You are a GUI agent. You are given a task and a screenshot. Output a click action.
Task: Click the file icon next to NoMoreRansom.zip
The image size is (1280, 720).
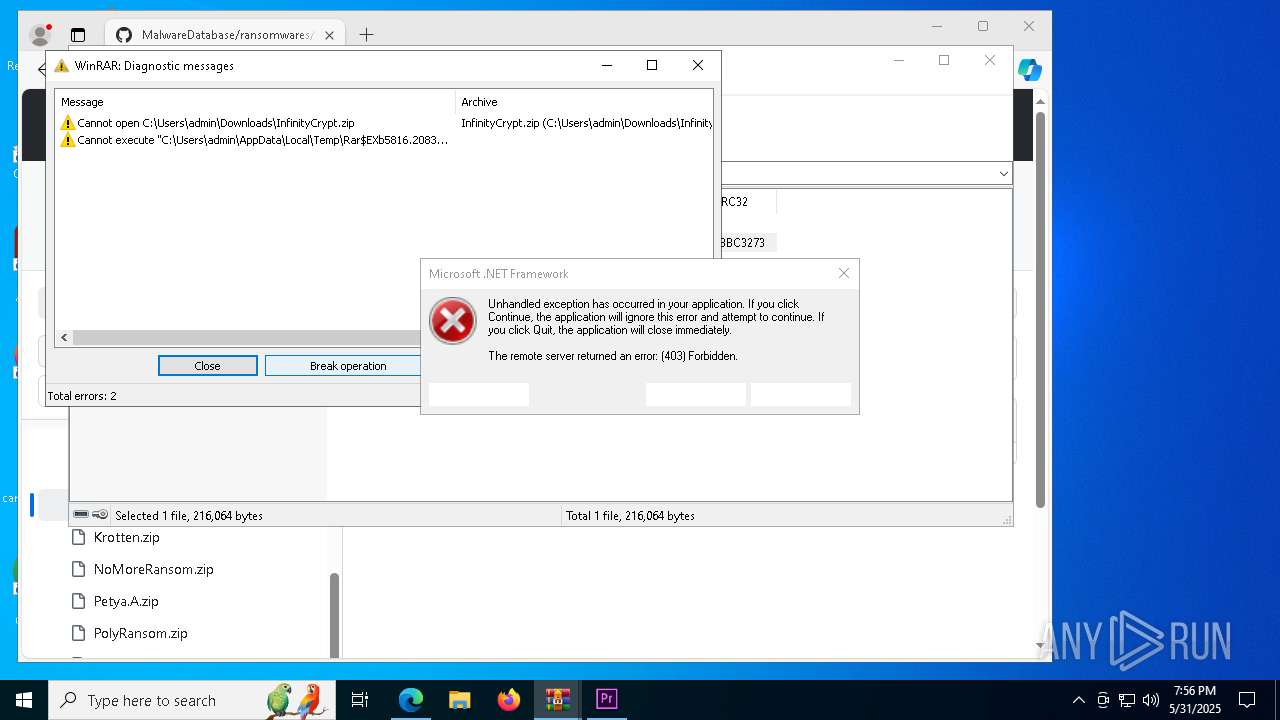(x=78, y=569)
